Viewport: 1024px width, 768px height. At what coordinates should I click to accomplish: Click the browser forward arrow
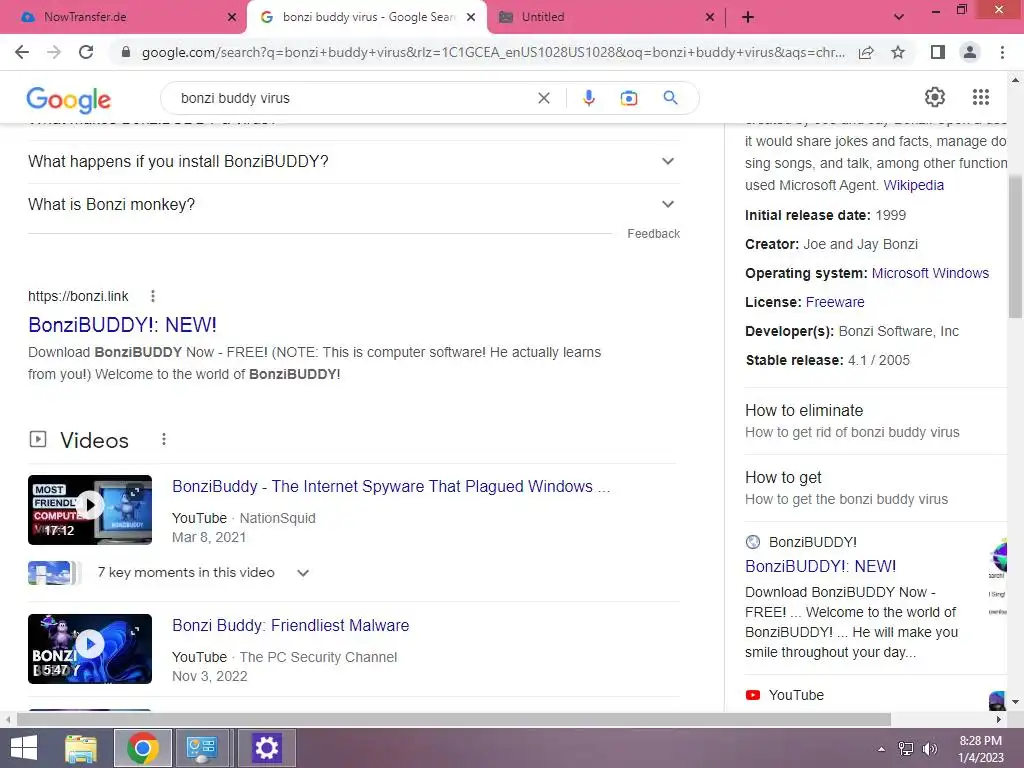[54, 52]
